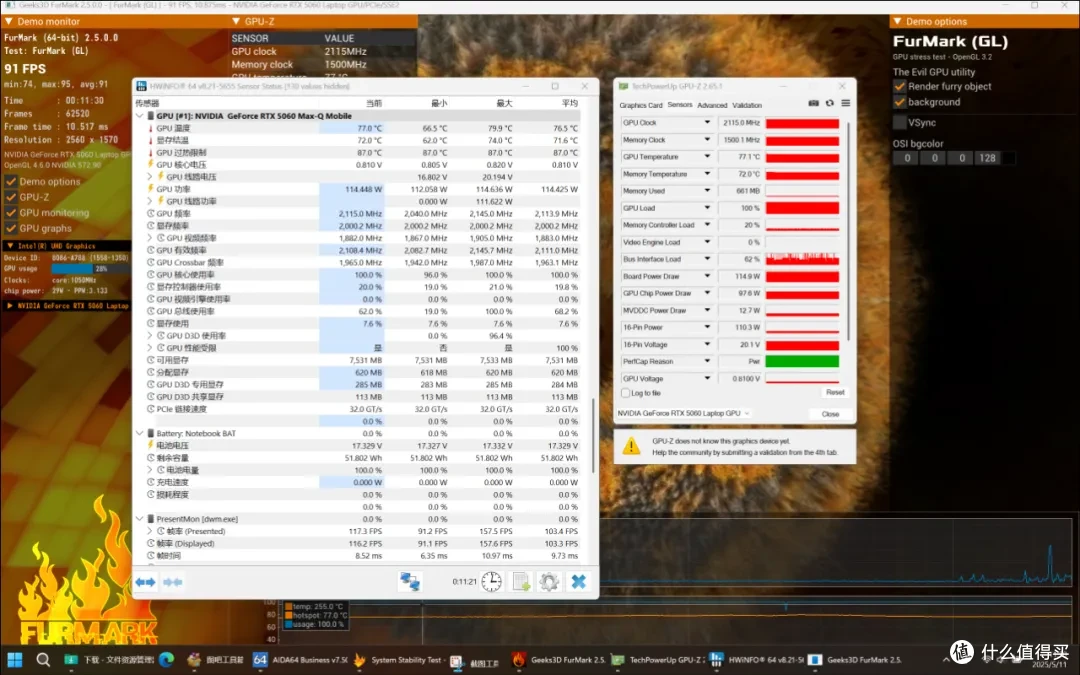Image resolution: width=1080 pixels, height=675 pixels.
Task: Open Windows Start menu
Action: click(x=14, y=660)
